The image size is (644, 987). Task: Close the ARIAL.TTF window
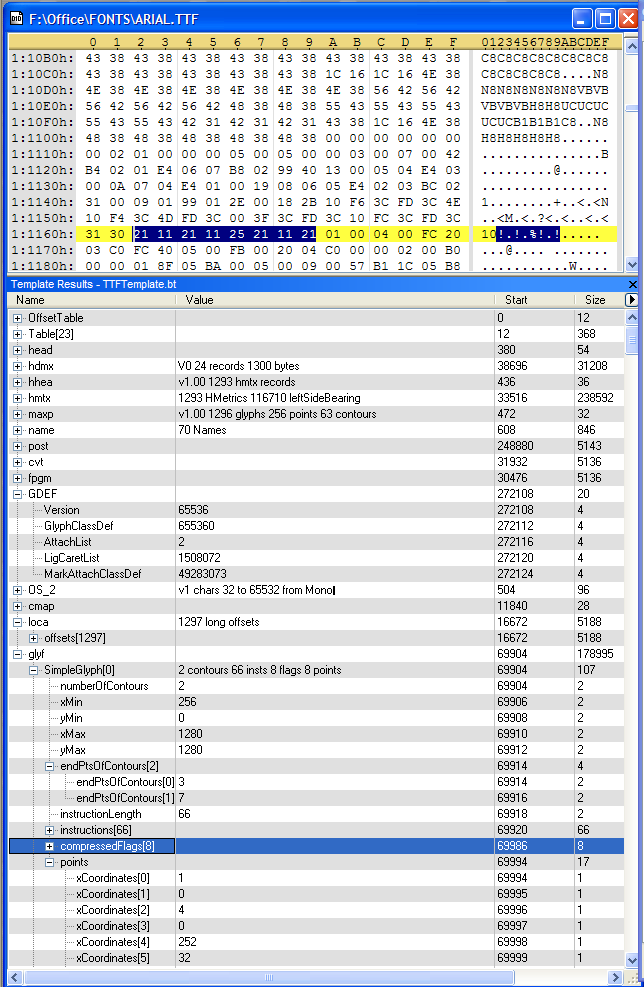tap(628, 19)
